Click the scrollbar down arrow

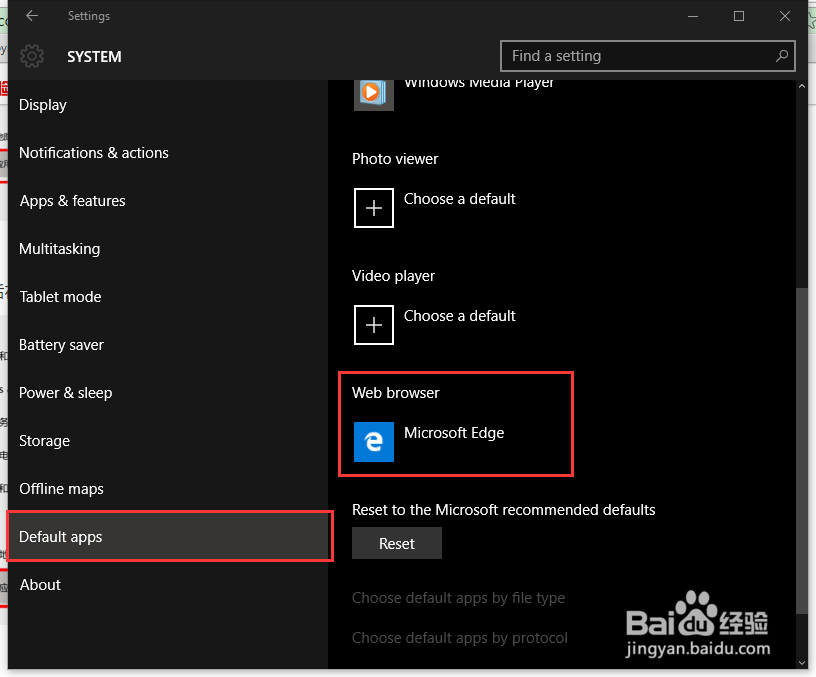[801, 662]
